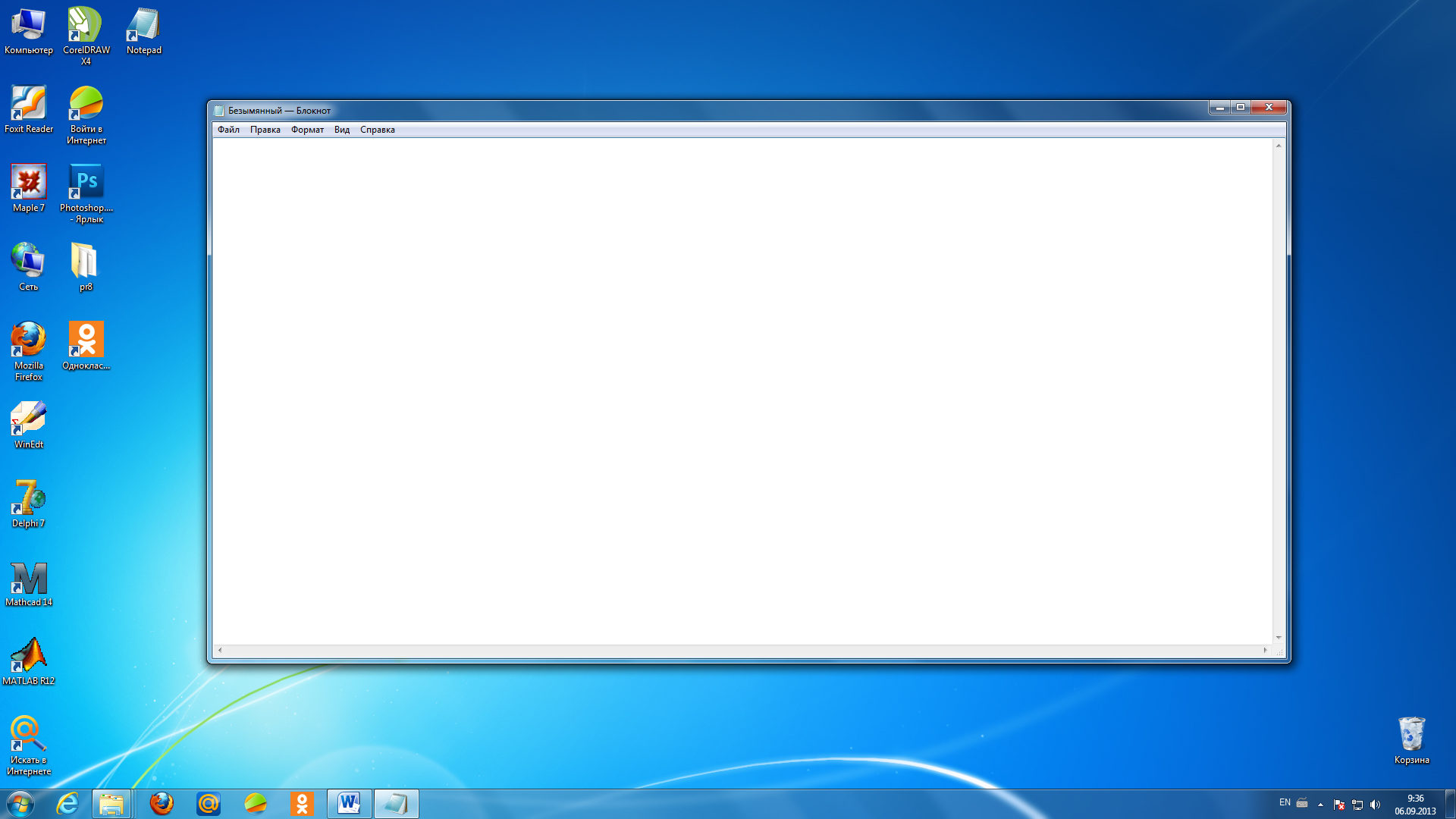Viewport: 1456px width, 819px height.
Task: Launch Internet Explorer from taskbar
Action: [67, 804]
